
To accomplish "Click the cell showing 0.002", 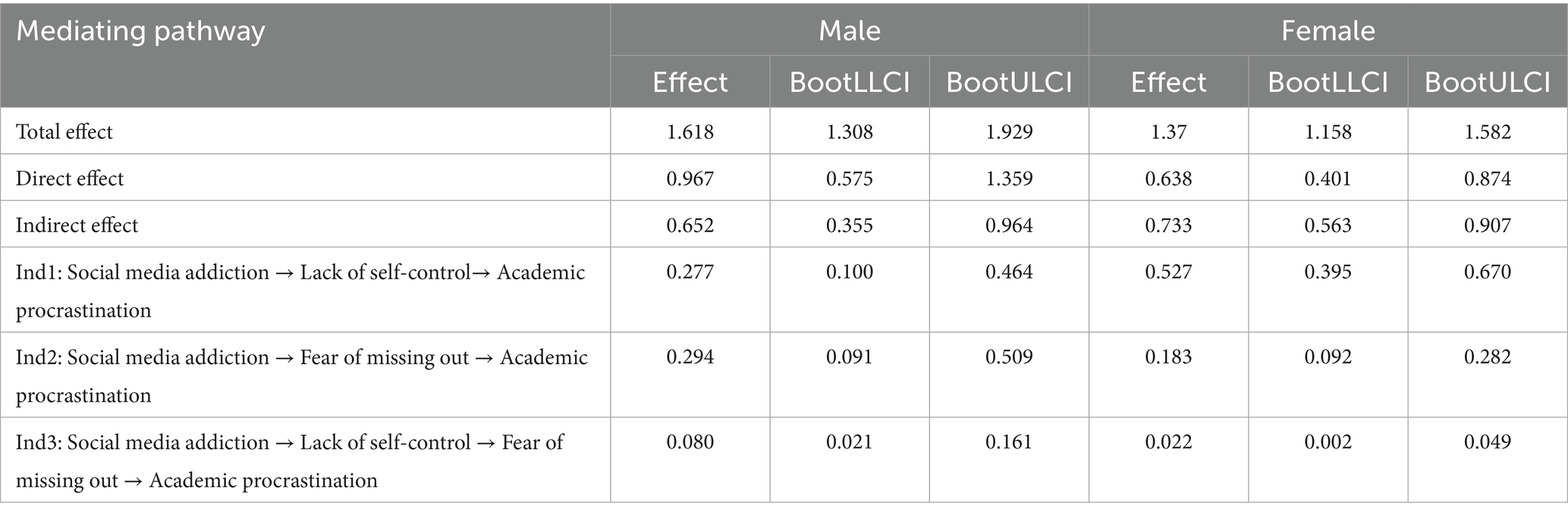I will (x=1328, y=442).
